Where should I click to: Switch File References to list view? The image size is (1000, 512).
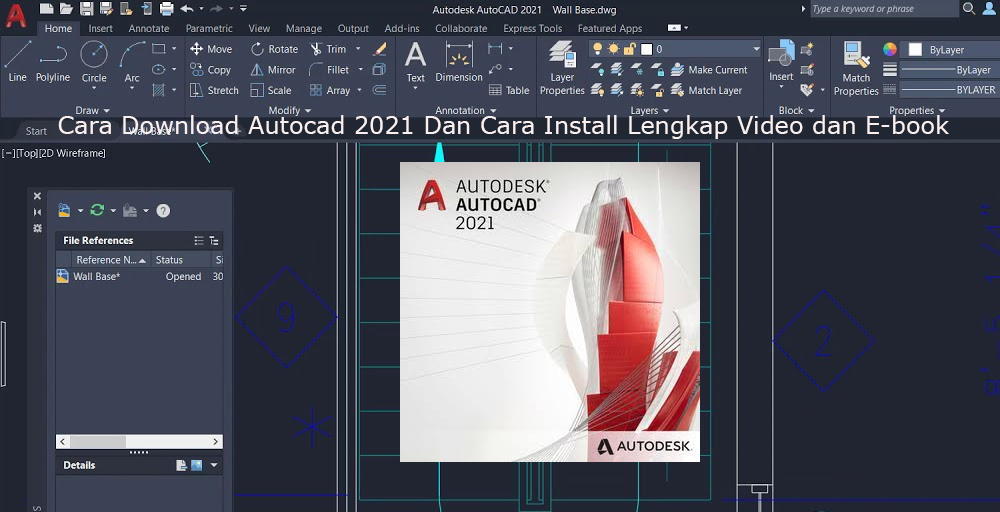[199, 240]
